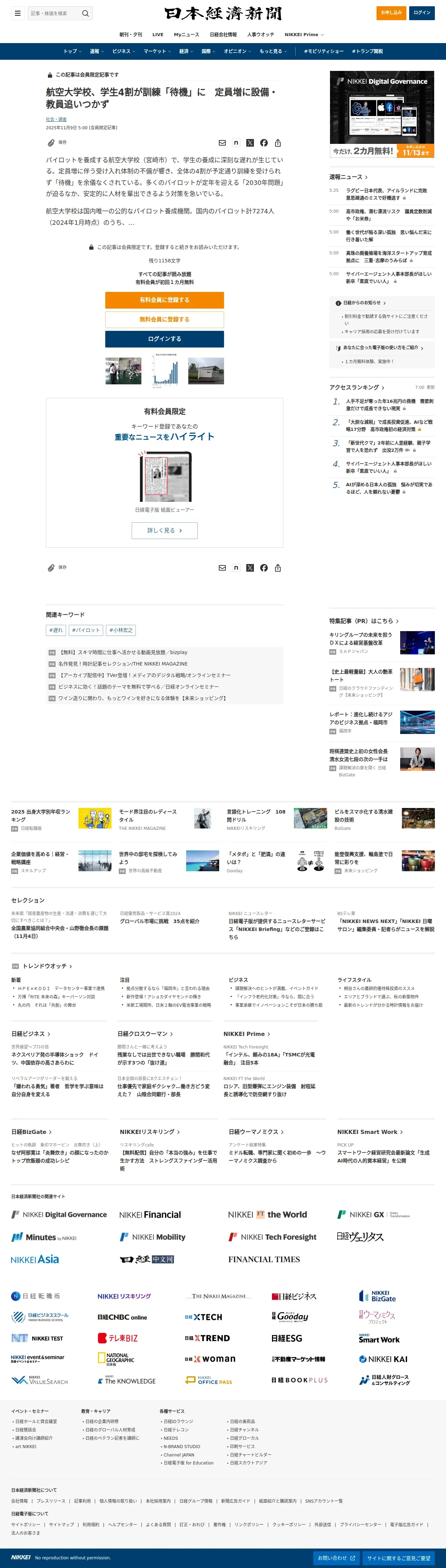This screenshot has height=1568, width=446.
Task: Click the magnifying glass search icon
Action: 85,14
